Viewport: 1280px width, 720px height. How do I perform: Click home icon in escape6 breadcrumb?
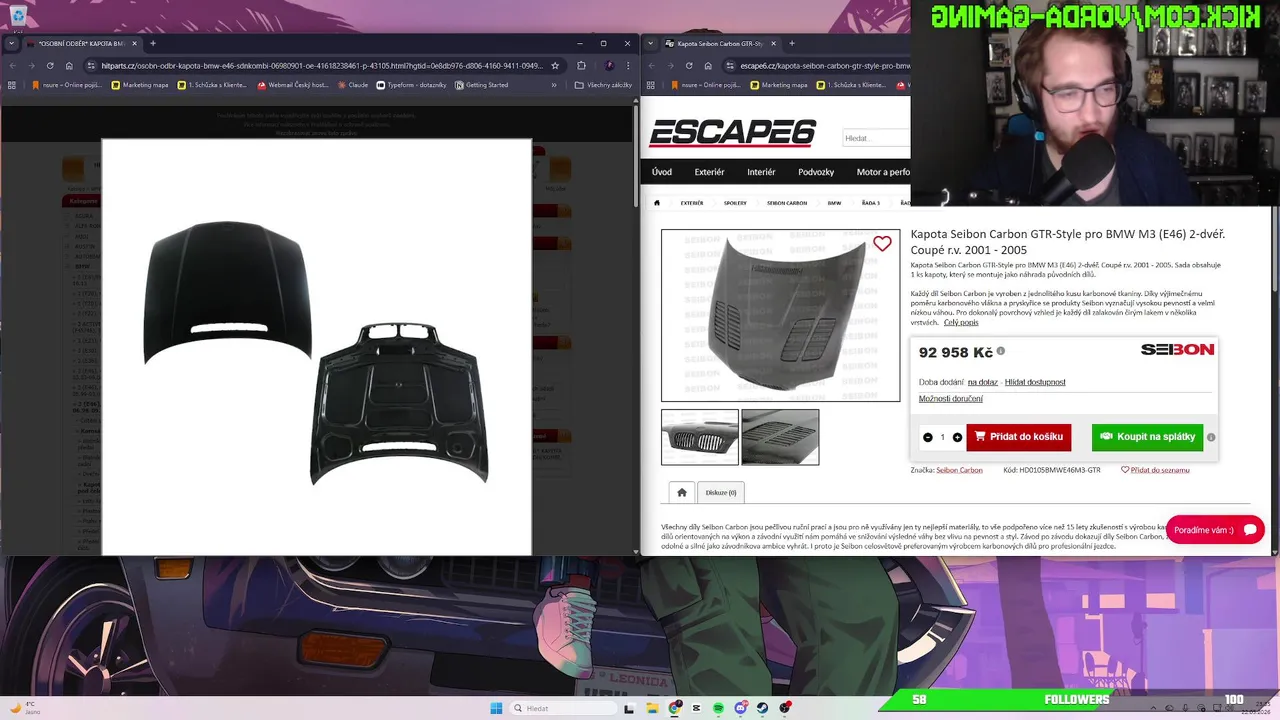[657, 203]
